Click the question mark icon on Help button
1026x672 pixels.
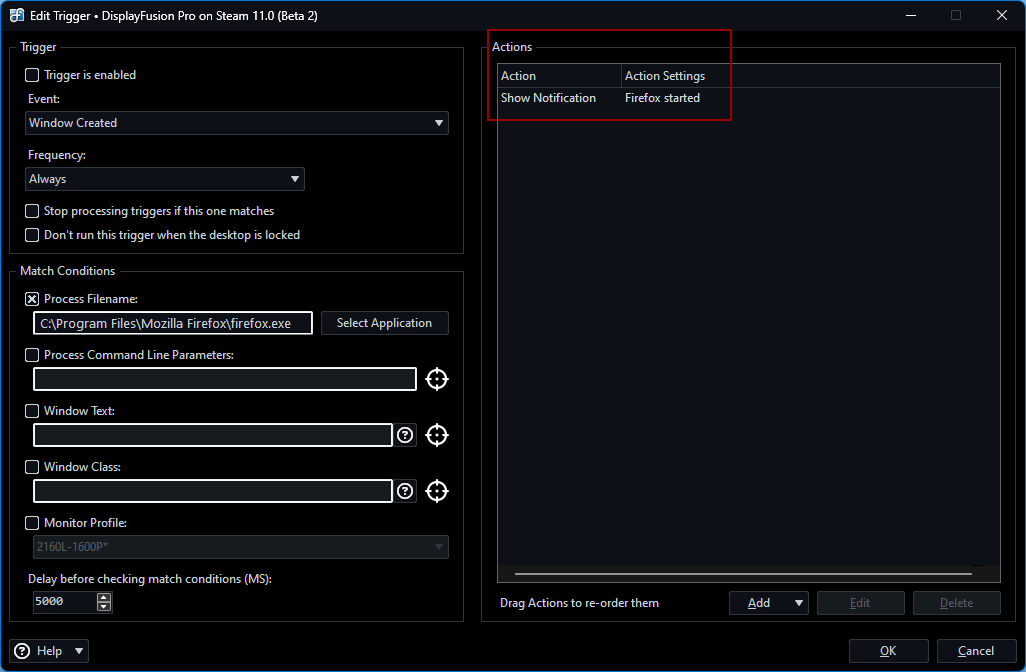[23, 651]
